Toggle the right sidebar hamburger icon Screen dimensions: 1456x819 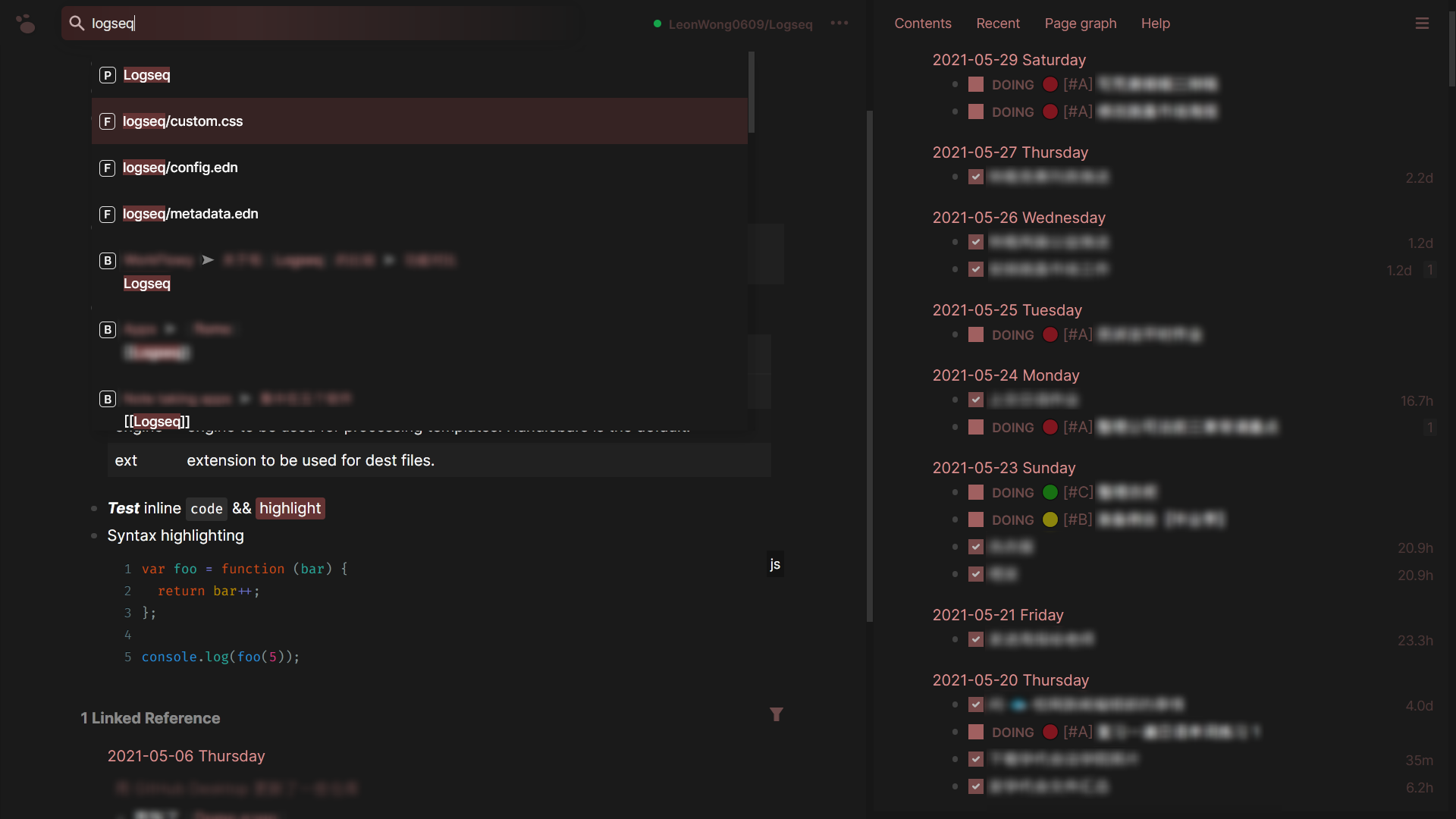point(1423,23)
